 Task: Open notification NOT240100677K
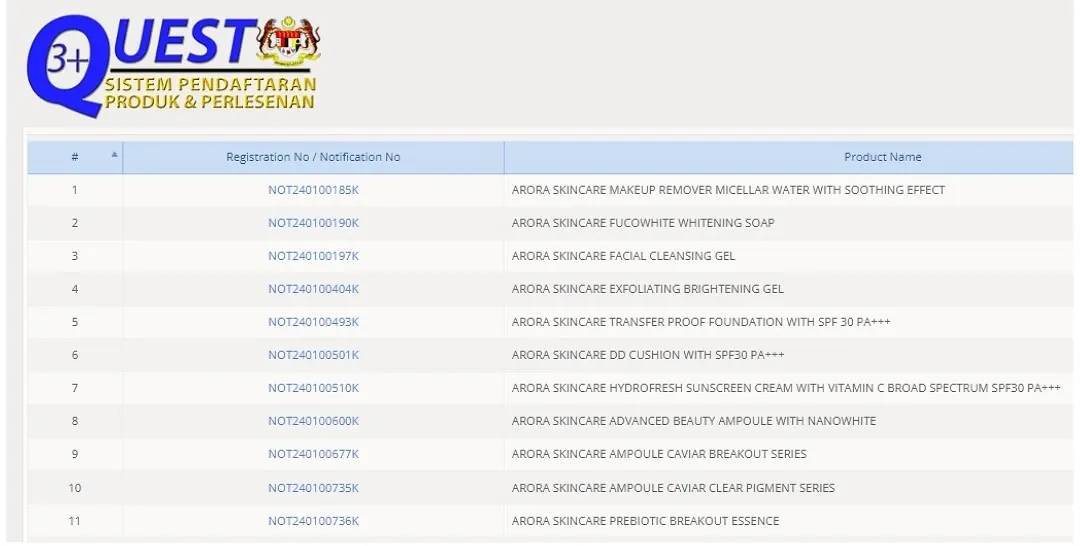[x=313, y=454]
